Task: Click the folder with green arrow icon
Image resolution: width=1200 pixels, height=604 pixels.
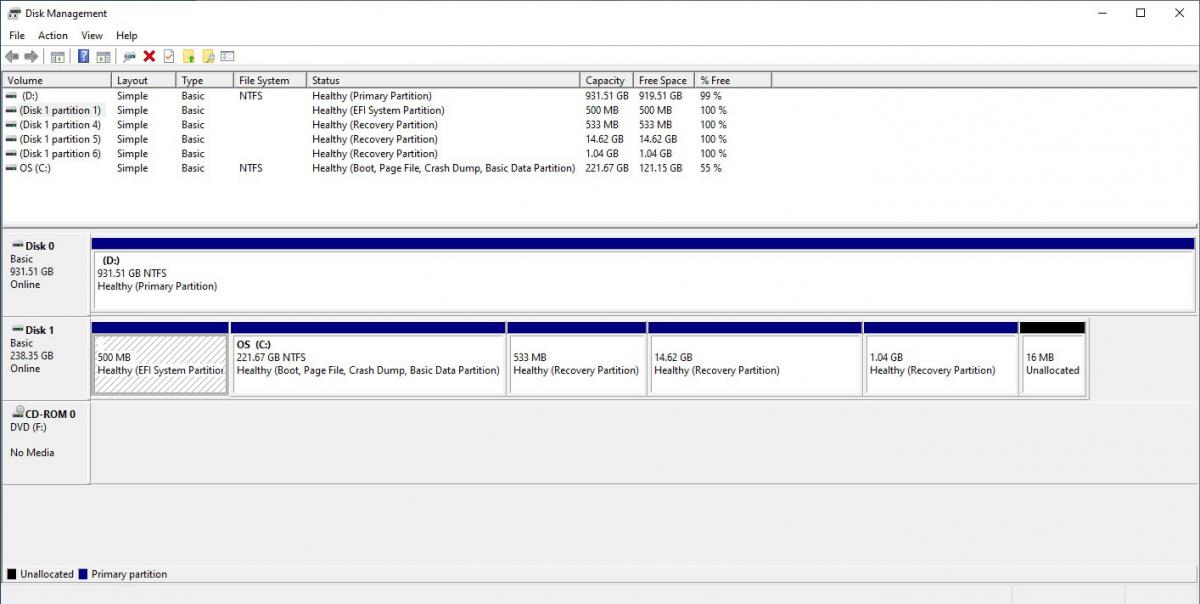Action: click(x=189, y=57)
